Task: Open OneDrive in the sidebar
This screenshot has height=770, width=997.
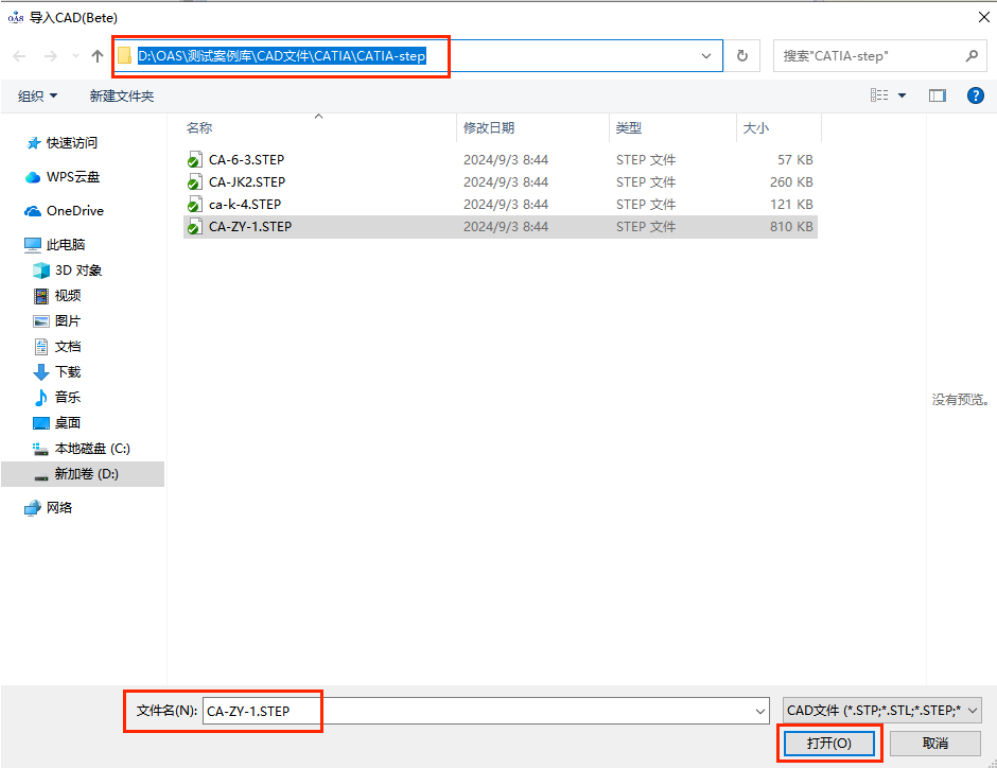Action: tap(64, 210)
